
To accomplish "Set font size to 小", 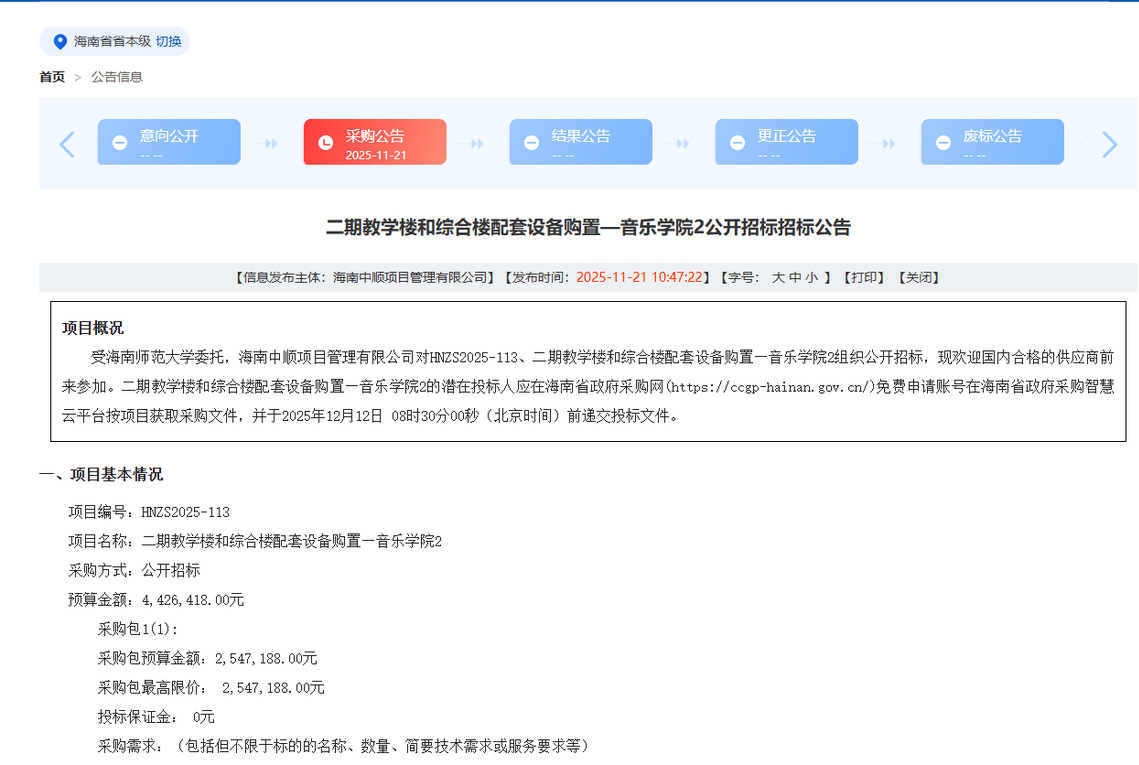I will point(811,278).
